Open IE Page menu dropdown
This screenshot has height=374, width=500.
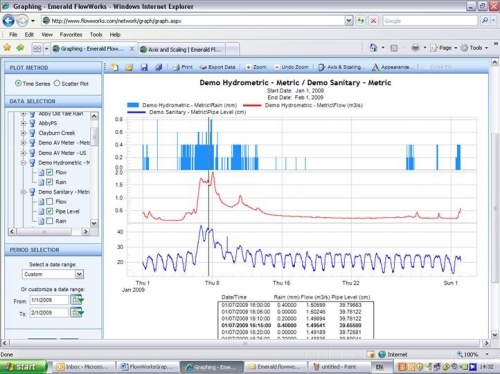coord(443,48)
